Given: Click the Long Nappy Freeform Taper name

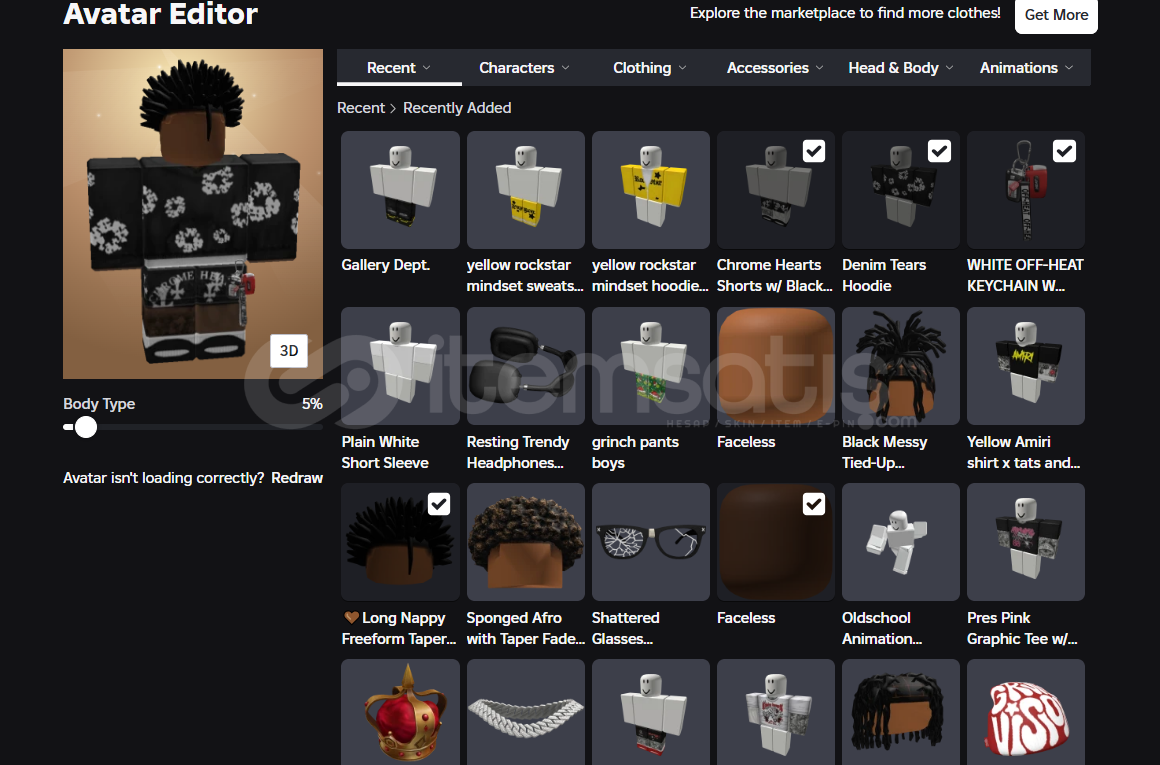Looking at the screenshot, I should pyautogui.click(x=399, y=628).
